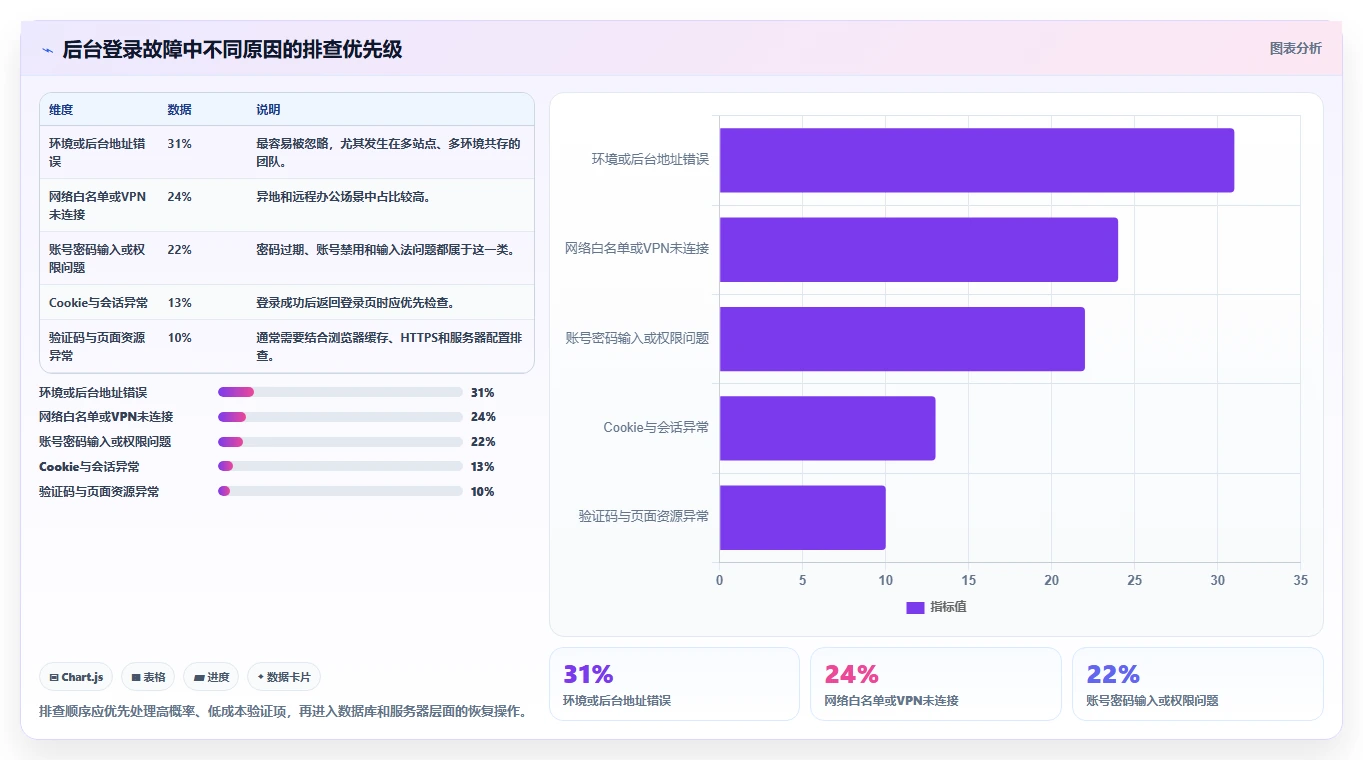The image size is (1363, 760).
Task: Click the 22% value in the table
Action: pos(180,250)
